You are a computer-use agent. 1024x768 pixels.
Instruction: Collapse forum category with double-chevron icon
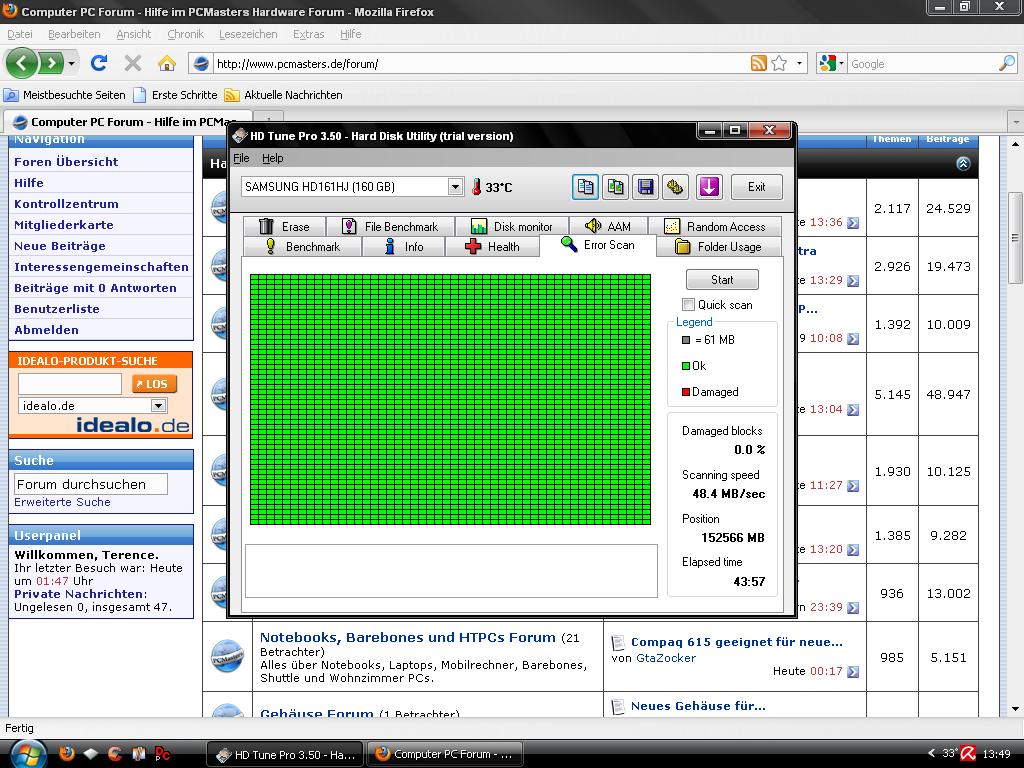[963, 163]
